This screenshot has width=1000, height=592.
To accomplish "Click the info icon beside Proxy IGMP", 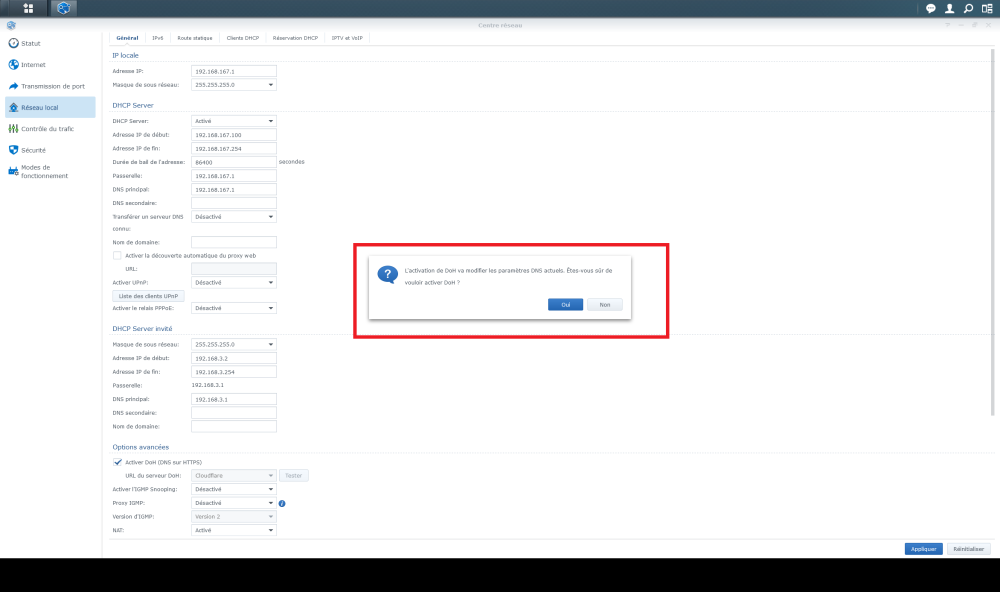I will (x=282, y=503).
